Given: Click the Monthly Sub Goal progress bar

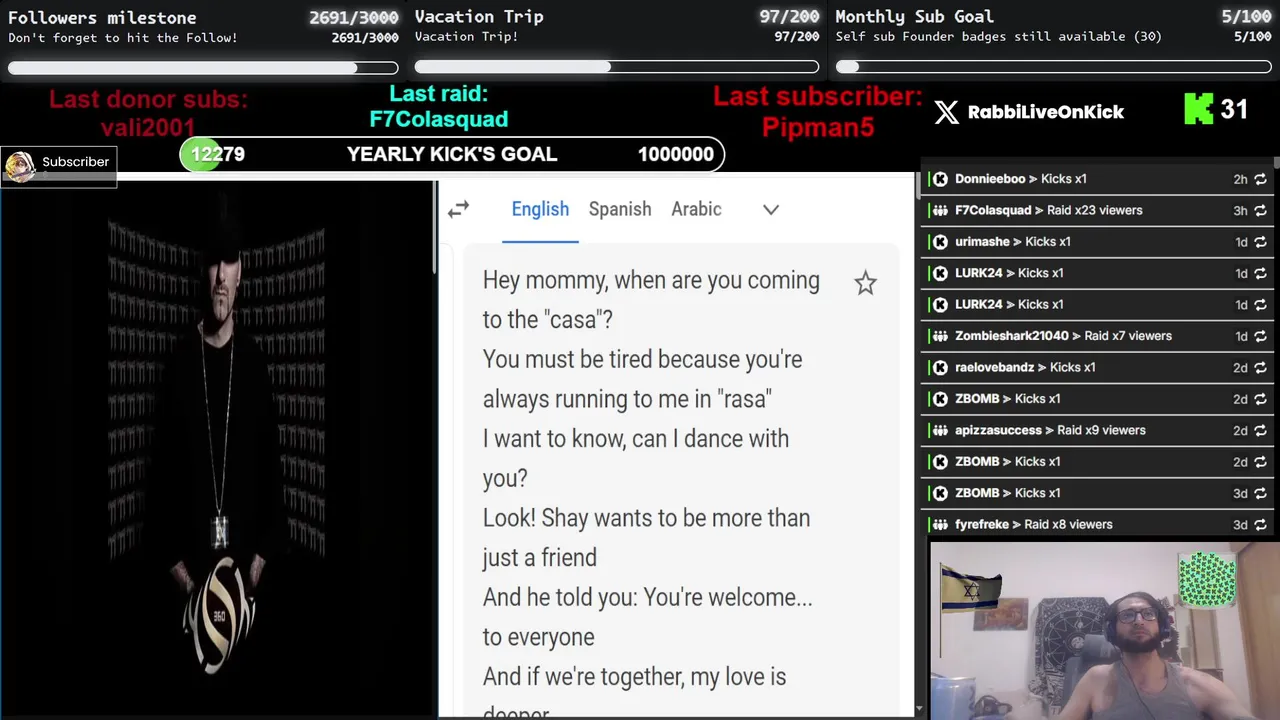Looking at the screenshot, I should tap(1054, 67).
